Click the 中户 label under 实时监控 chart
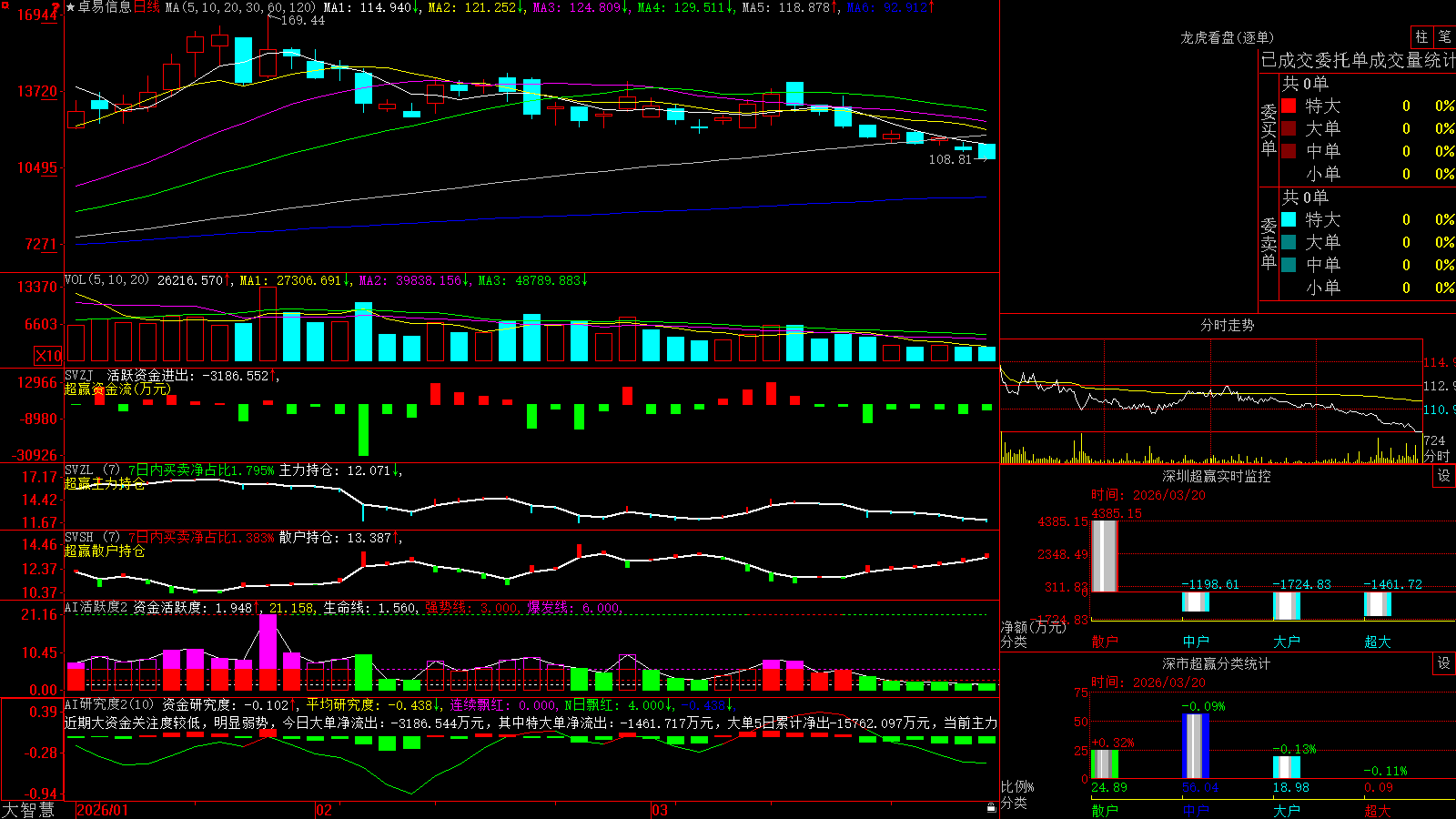 [1196, 642]
